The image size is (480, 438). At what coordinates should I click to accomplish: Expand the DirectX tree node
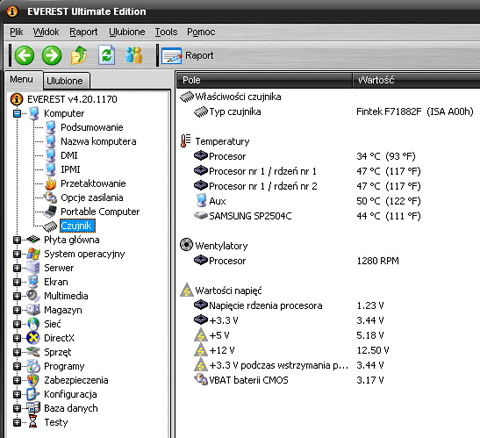17,338
